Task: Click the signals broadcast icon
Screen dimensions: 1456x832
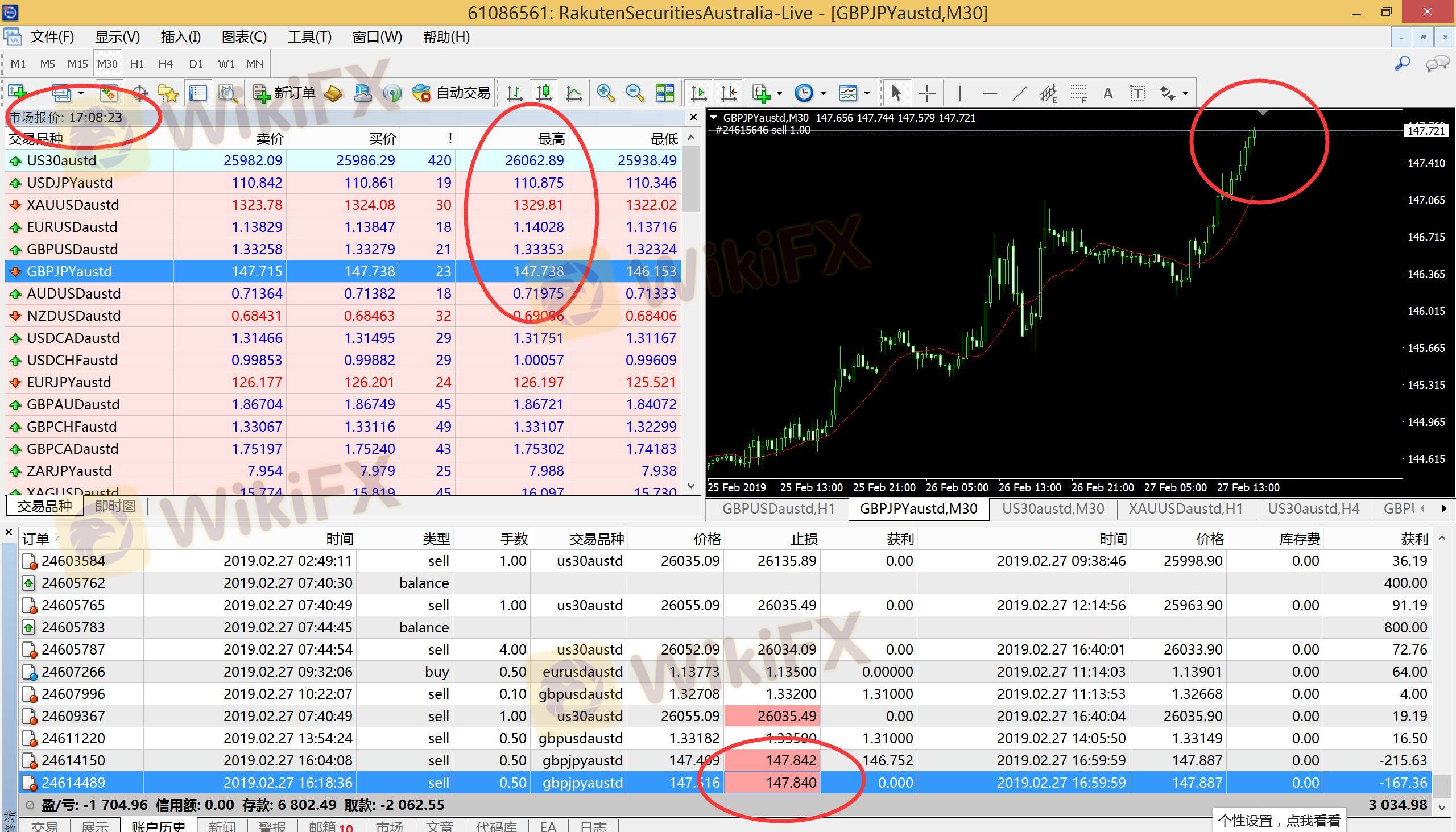Action: [392, 93]
